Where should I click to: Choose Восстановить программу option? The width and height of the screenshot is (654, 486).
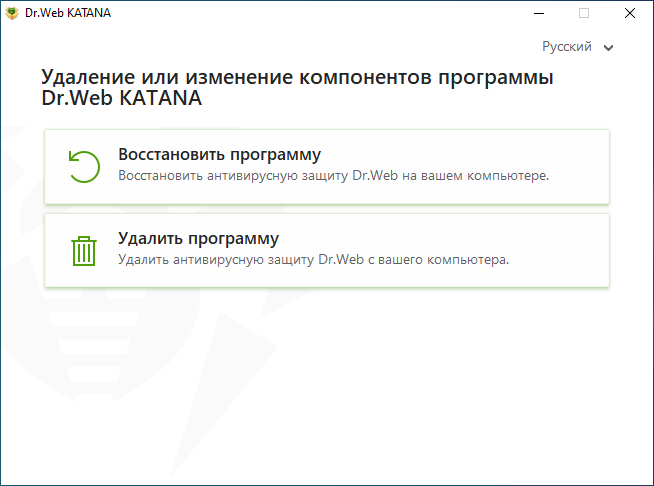pos(327,167)
